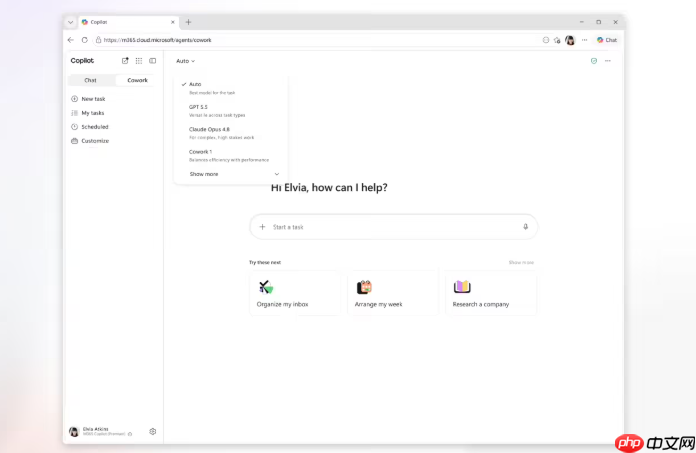This screenshot has width=696, height=453.
Task: Click the Organize my inbox icon
Action: 266,287
